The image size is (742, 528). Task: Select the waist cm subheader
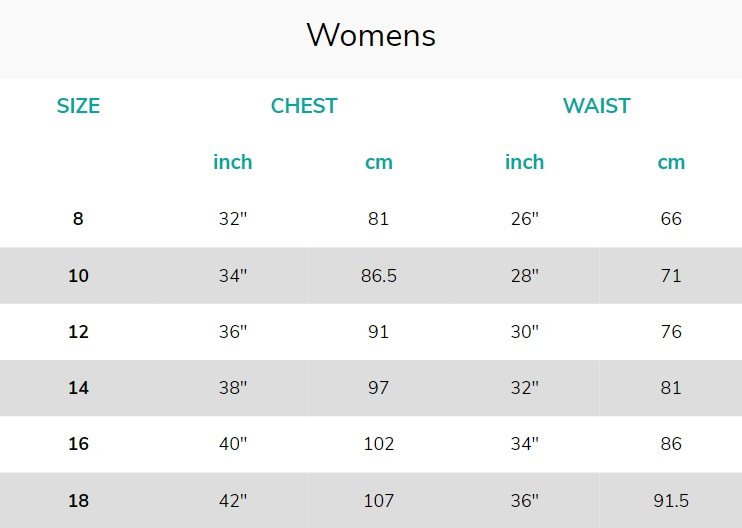671,162
